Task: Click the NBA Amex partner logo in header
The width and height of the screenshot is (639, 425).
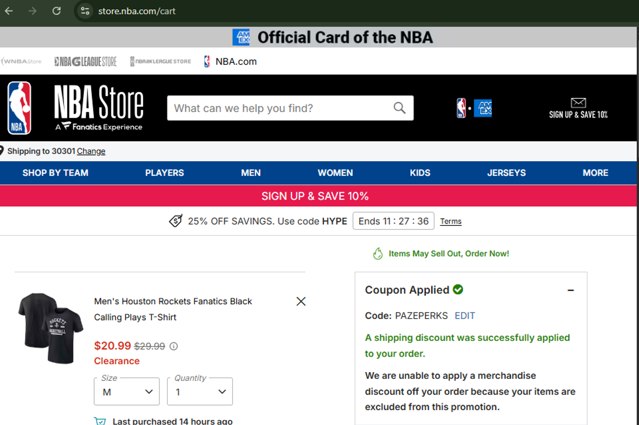Action: (x=474, y=108)
